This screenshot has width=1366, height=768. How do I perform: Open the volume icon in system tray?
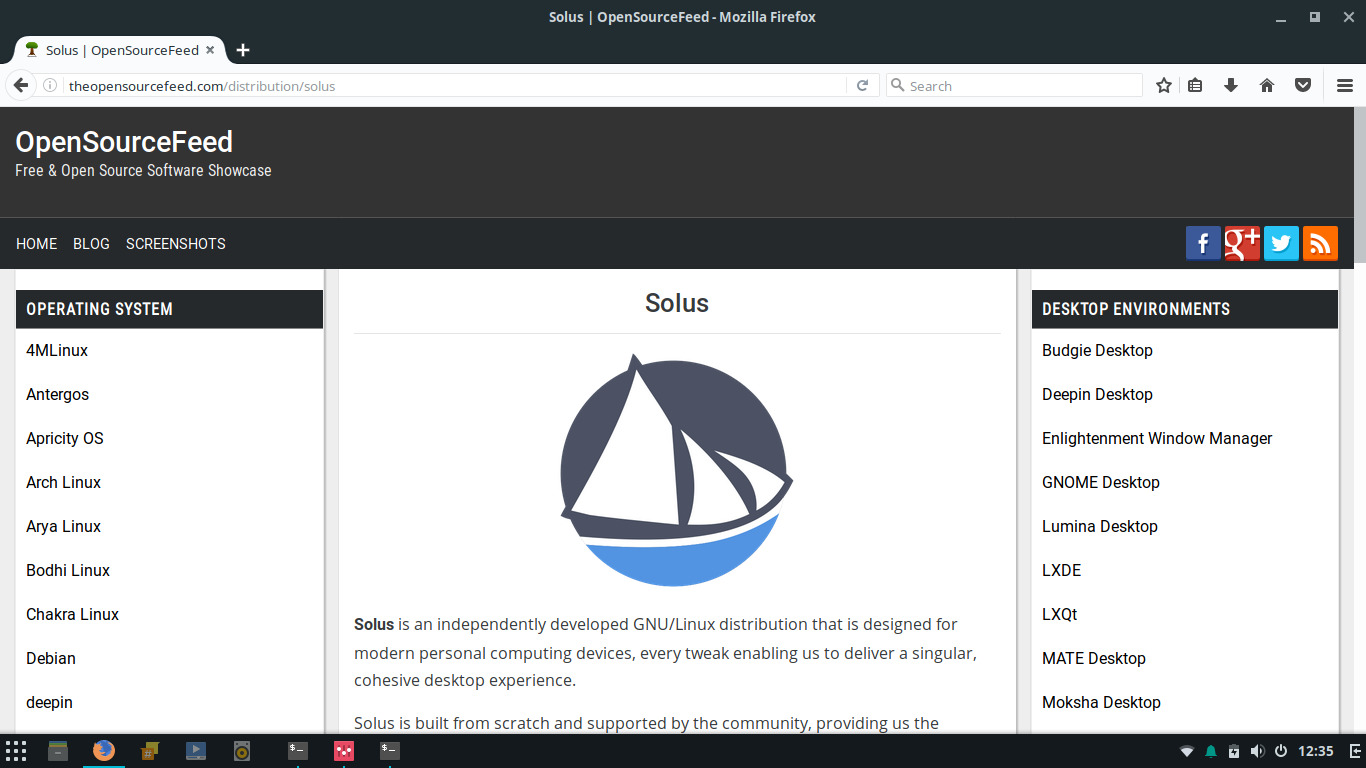tap(1256, 750)
